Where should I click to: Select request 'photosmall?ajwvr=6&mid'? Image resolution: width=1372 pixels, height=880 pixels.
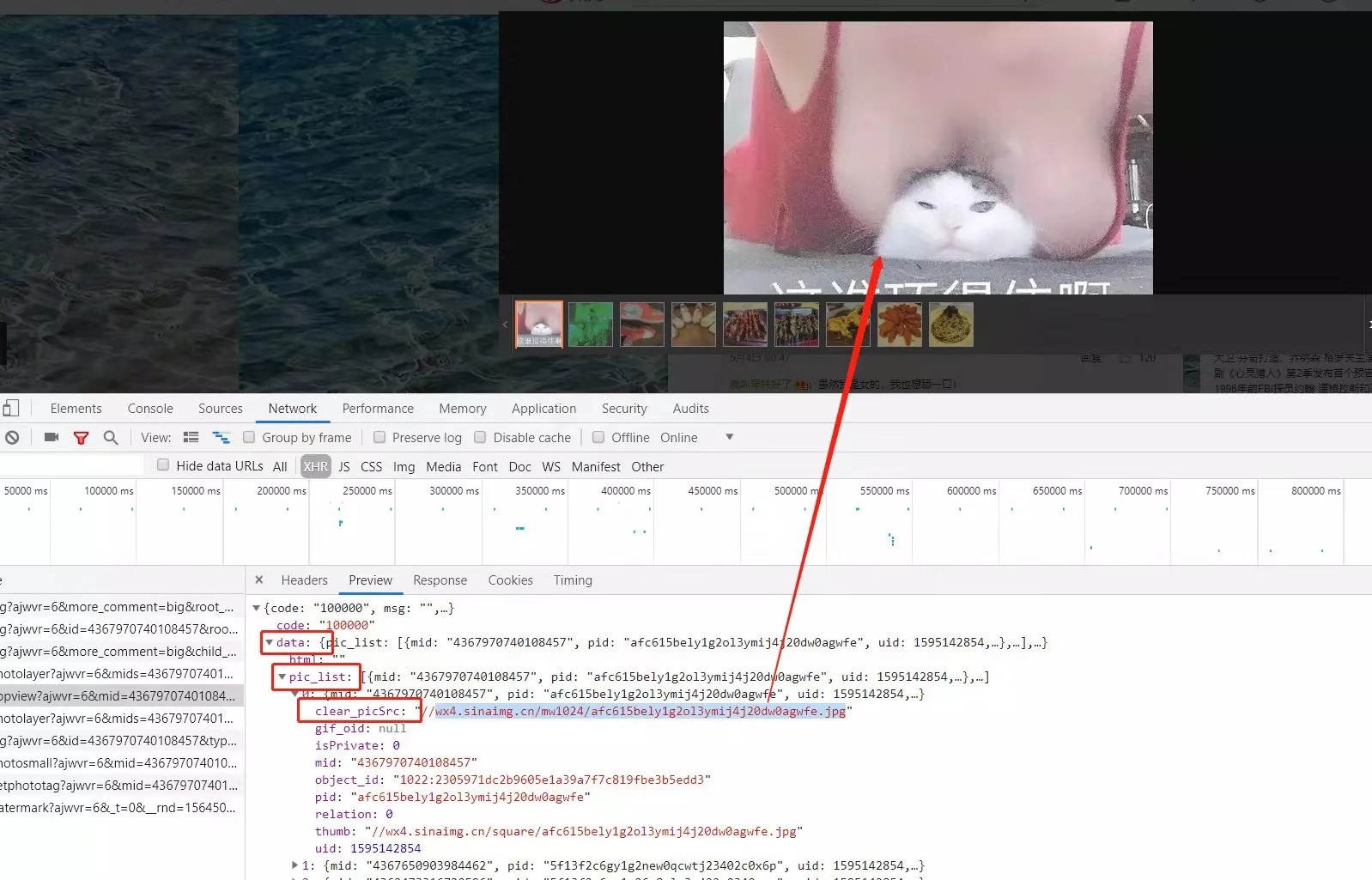coord(122,763)
